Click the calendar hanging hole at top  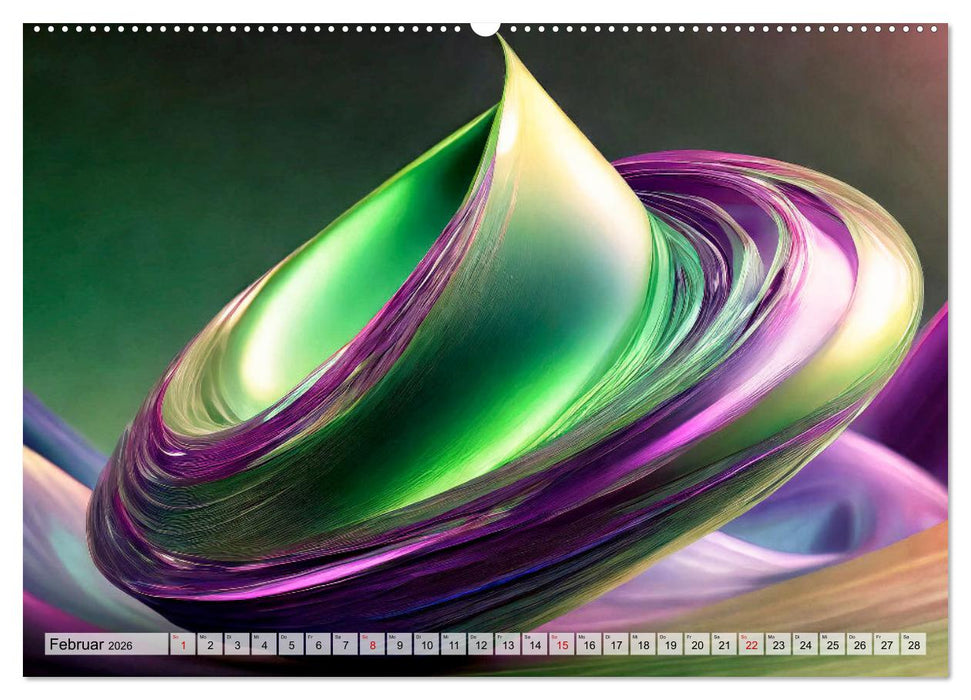point(485,27)
